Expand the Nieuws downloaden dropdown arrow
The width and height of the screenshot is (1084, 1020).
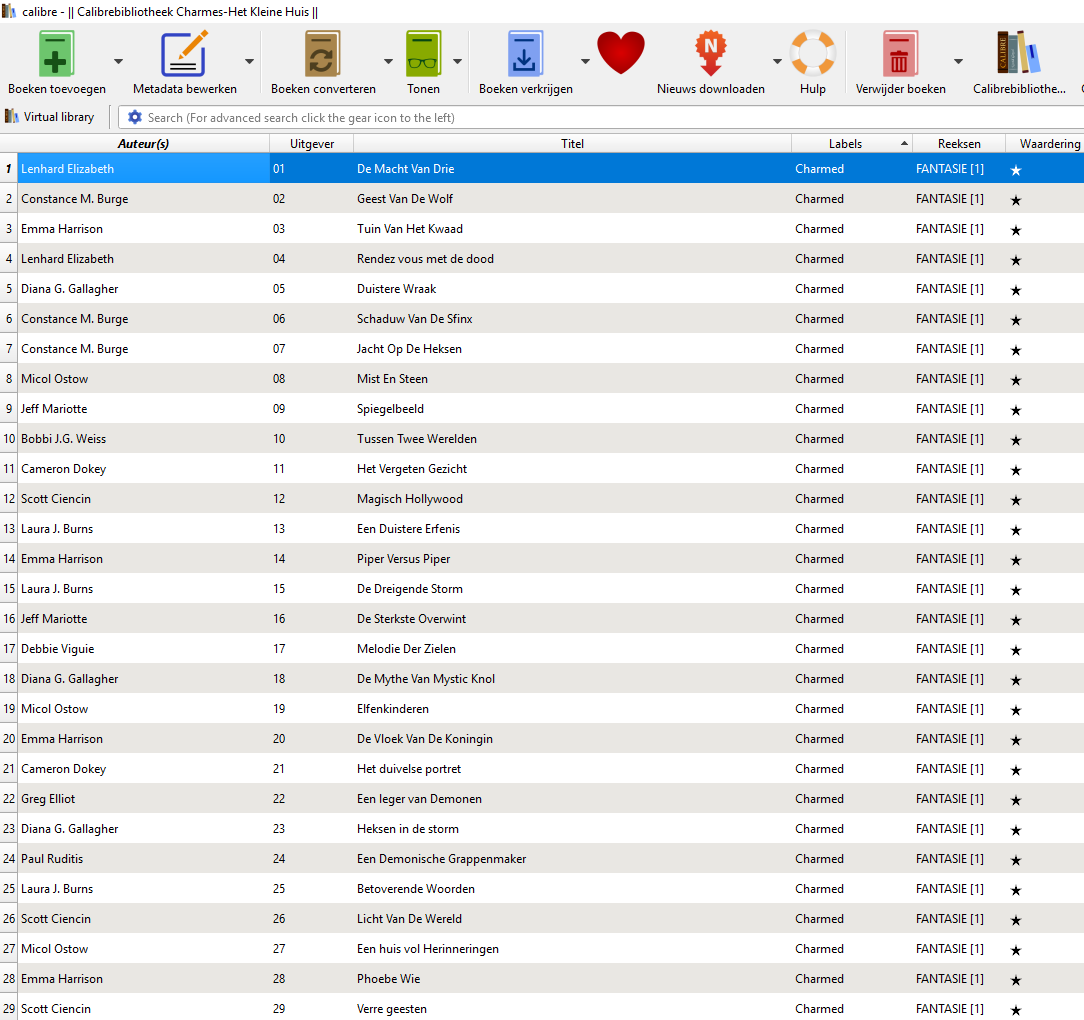click(777, 62)
